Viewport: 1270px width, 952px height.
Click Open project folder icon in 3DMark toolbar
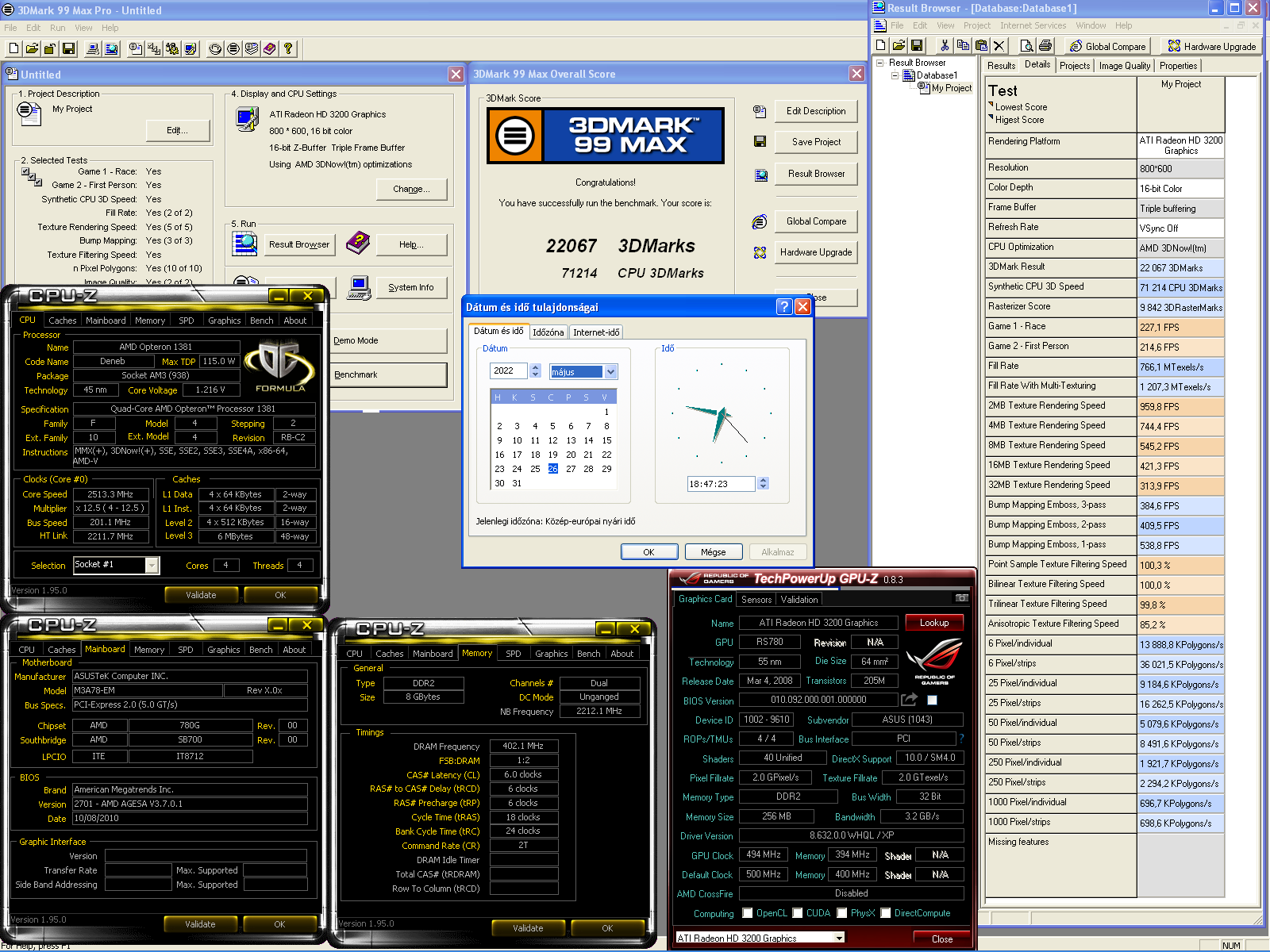[x=32, y=48]
